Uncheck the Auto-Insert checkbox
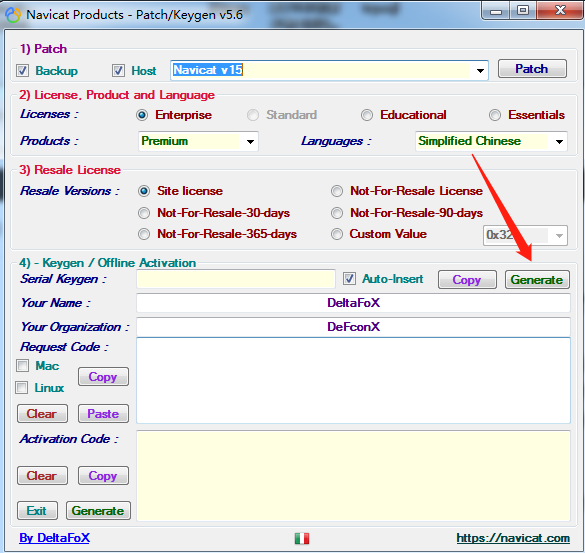Viewport: 585px width, 553px height. (x=349, y=279)
